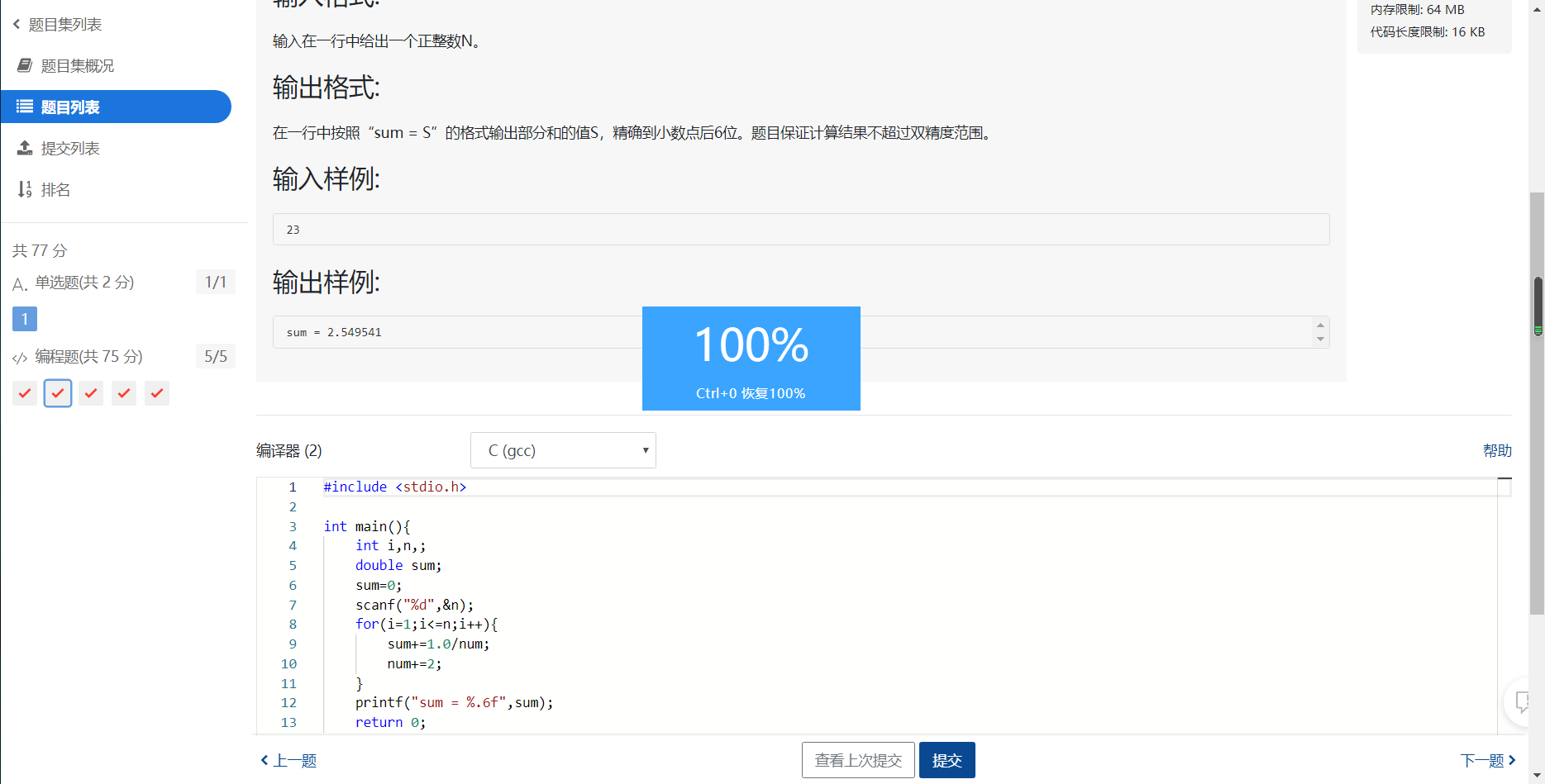Click 5/5 programming score badge
The image size is (1545, 784).
216,356
